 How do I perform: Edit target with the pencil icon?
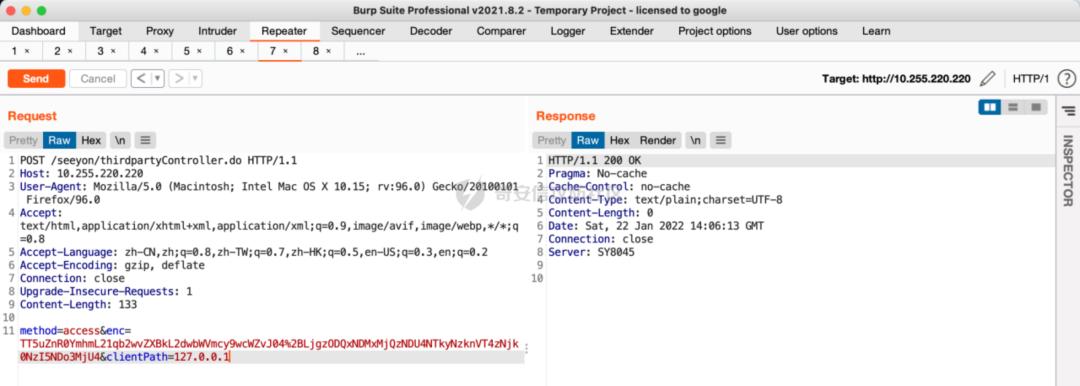(988, 79)
